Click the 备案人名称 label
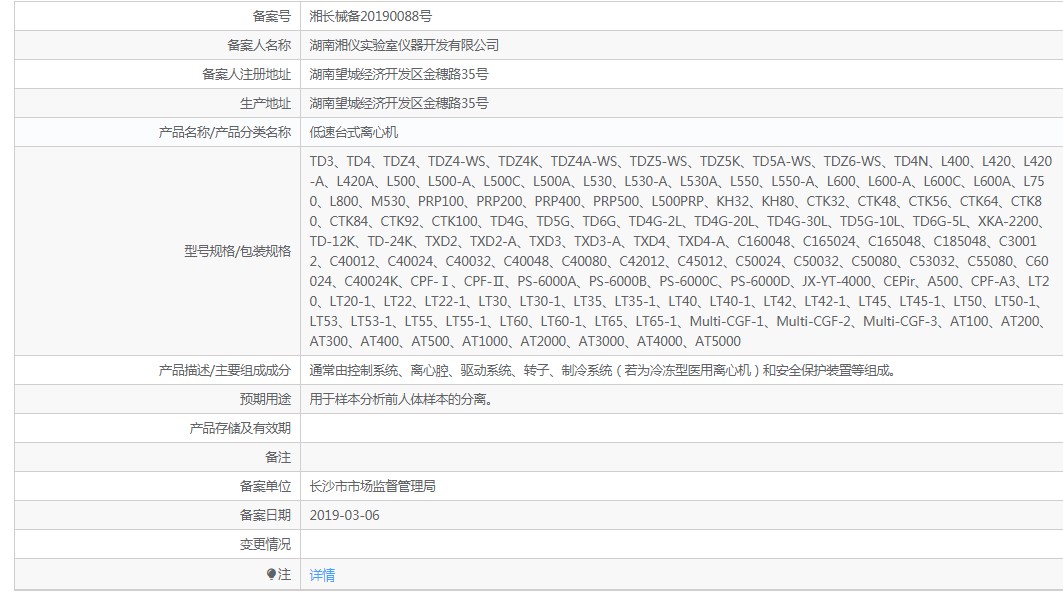This screenshot has width=1063, height=596. click(259, 45)
